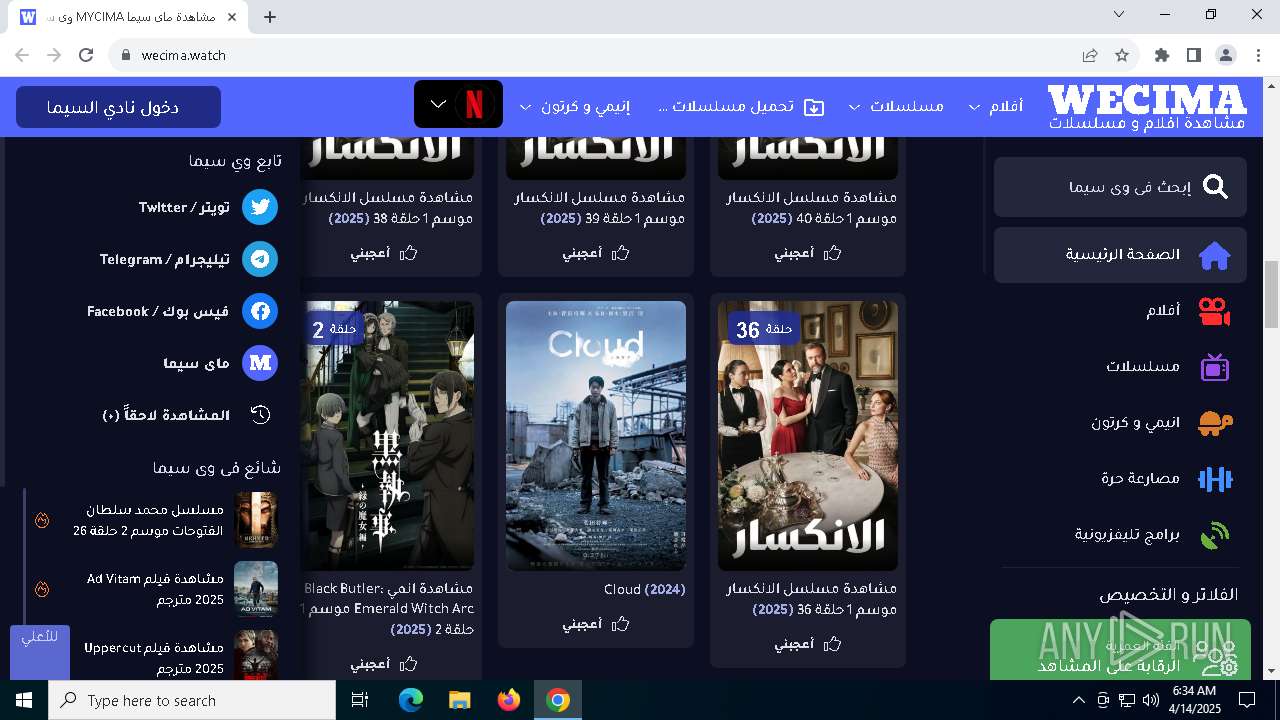The width and height of the screenshot is (1280, 720).
Task: Click the Netflix N logo
Action: (x=475, y=104)
